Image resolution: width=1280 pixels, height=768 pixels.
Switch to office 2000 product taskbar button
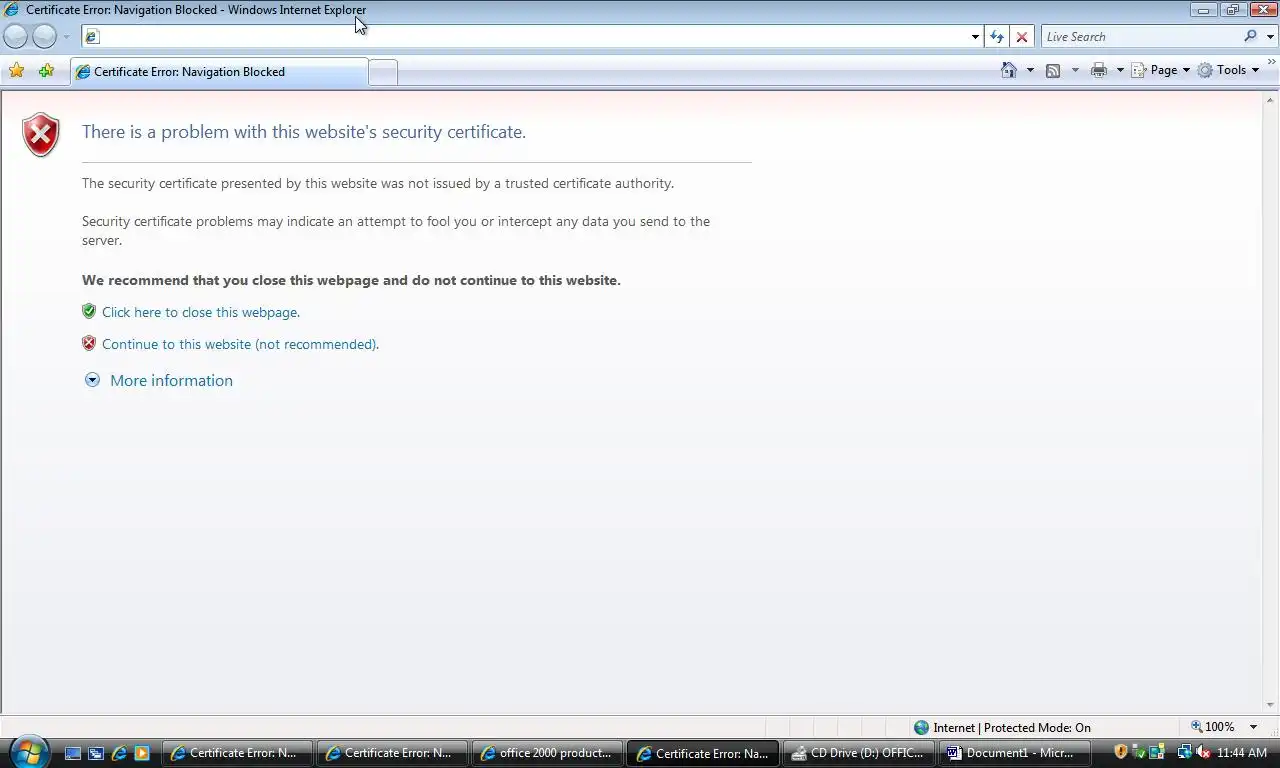coord(548,753)
